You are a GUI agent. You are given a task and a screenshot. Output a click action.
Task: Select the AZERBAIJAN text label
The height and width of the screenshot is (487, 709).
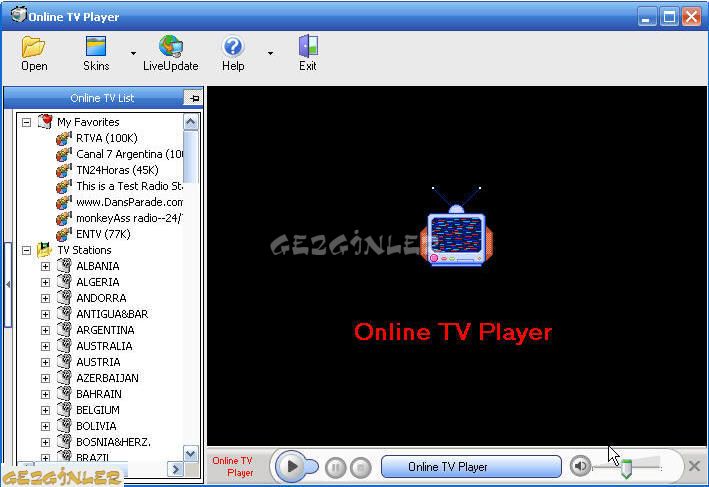[108, 378]
